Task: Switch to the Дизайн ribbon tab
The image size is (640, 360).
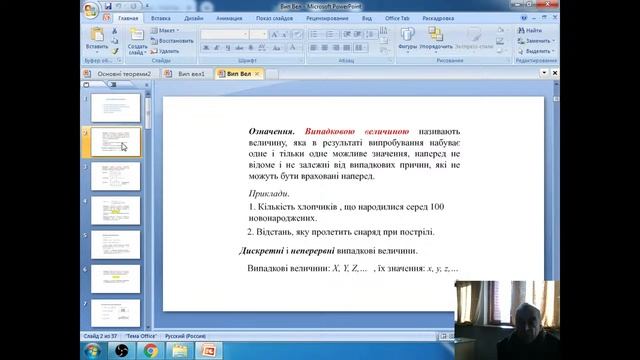Action: click(193, 18)
